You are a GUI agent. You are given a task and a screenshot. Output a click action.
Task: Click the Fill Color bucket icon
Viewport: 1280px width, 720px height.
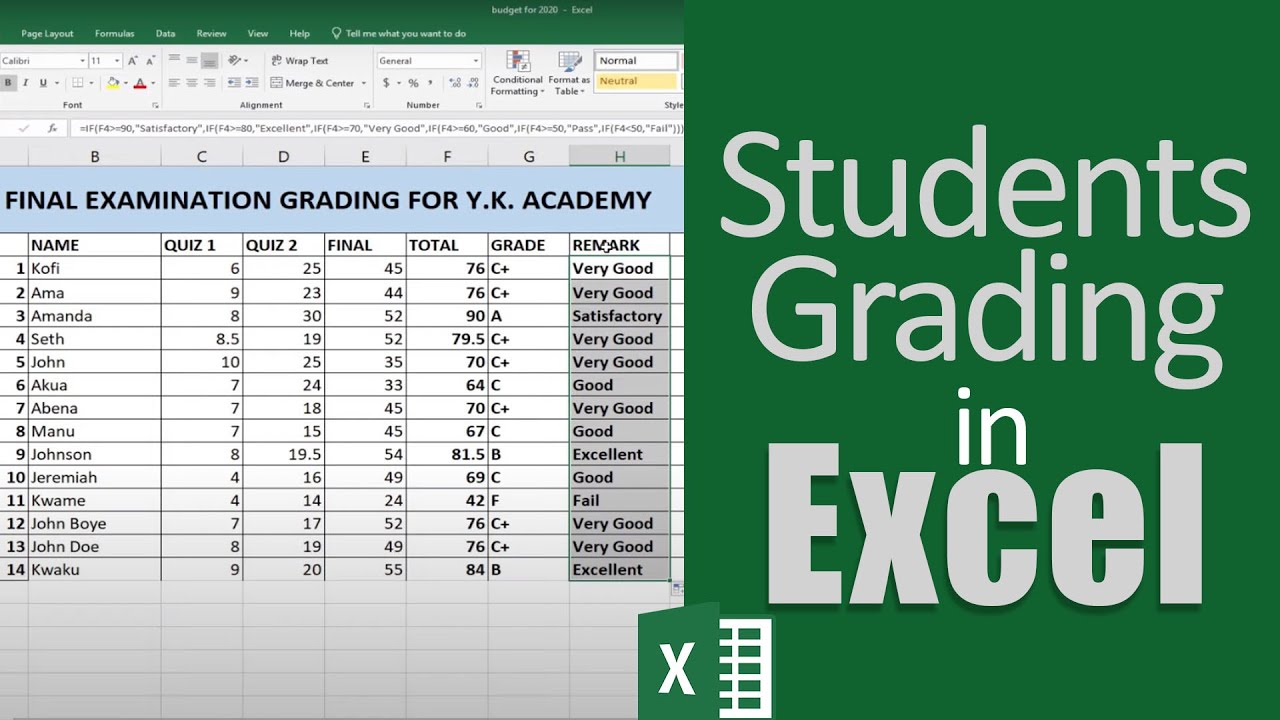pos(112,83)
